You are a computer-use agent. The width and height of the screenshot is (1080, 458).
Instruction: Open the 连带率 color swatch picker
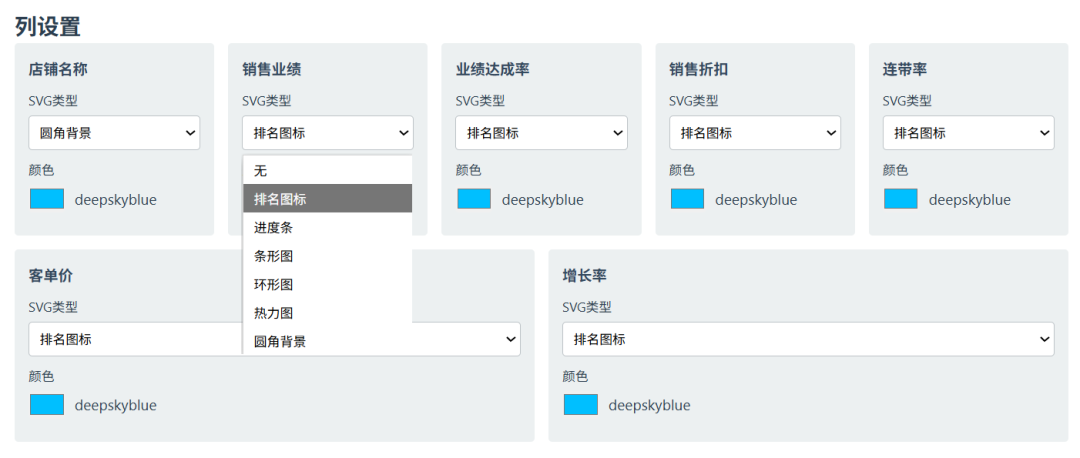click(x=901, y=199)
